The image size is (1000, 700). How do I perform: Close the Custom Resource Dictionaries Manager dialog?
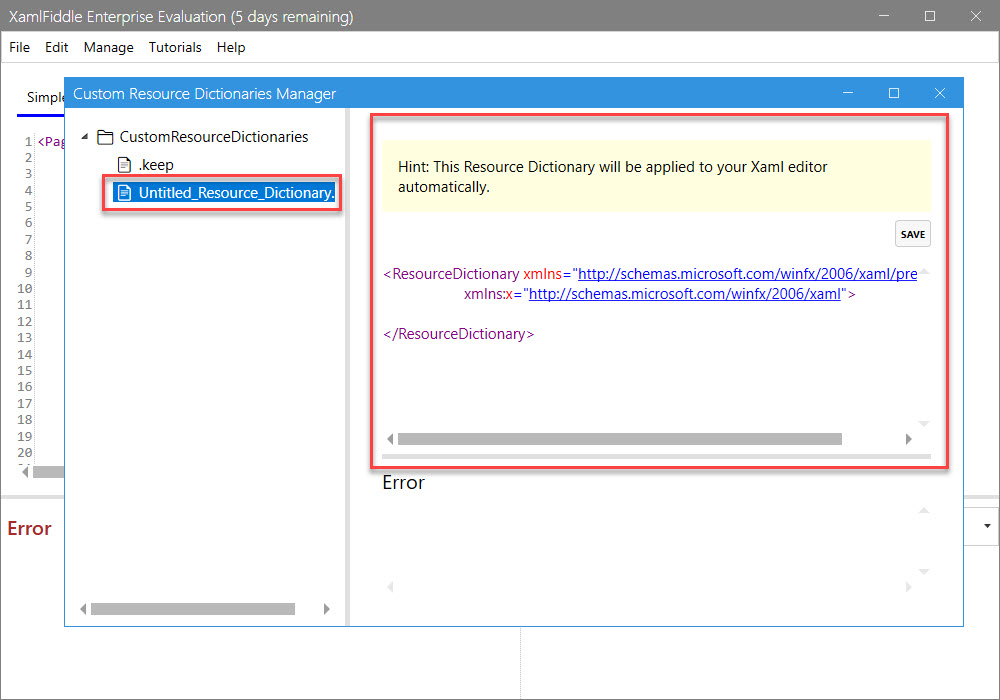tap(939, 93)
